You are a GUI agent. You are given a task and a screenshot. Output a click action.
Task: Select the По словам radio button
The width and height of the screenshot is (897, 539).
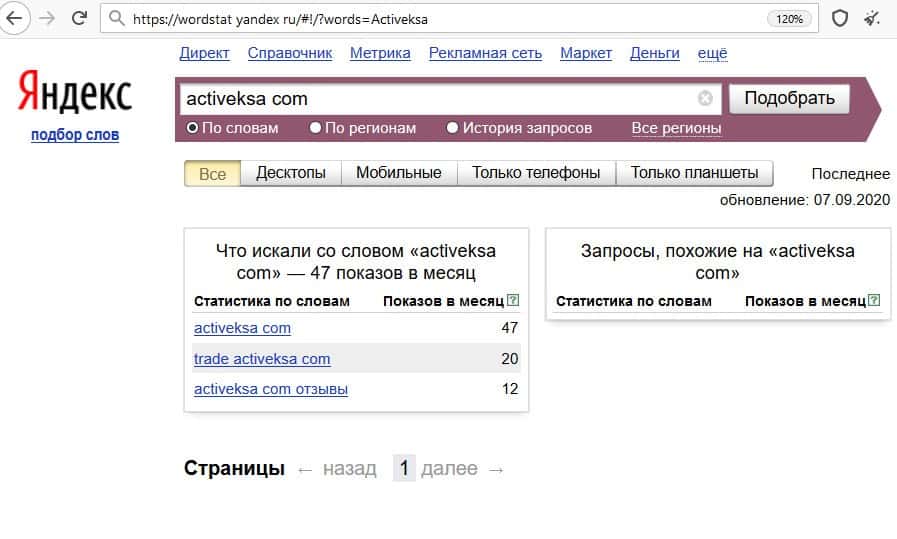coord(193,128)
